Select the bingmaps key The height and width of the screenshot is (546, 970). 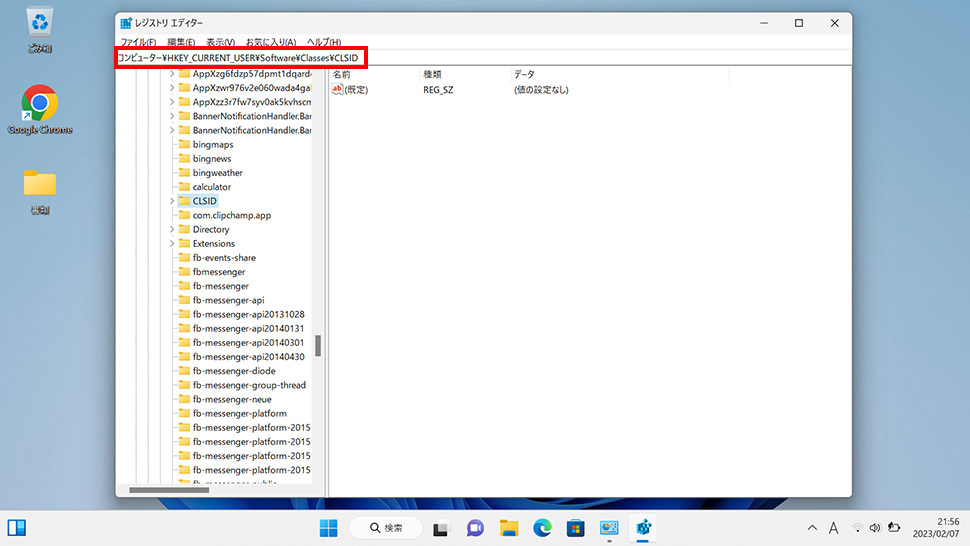point(213,145)
